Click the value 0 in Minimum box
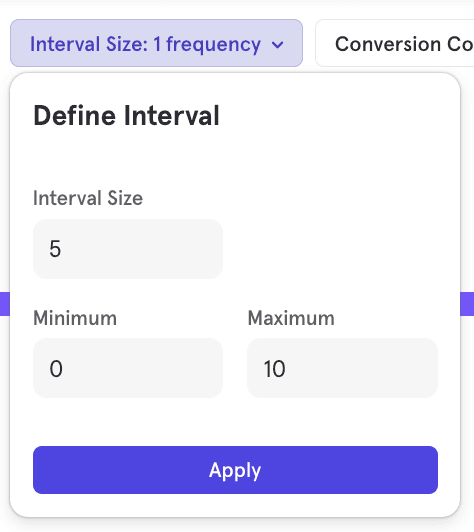The width and height of the screenshot is (474, 532). pos(56,368)
